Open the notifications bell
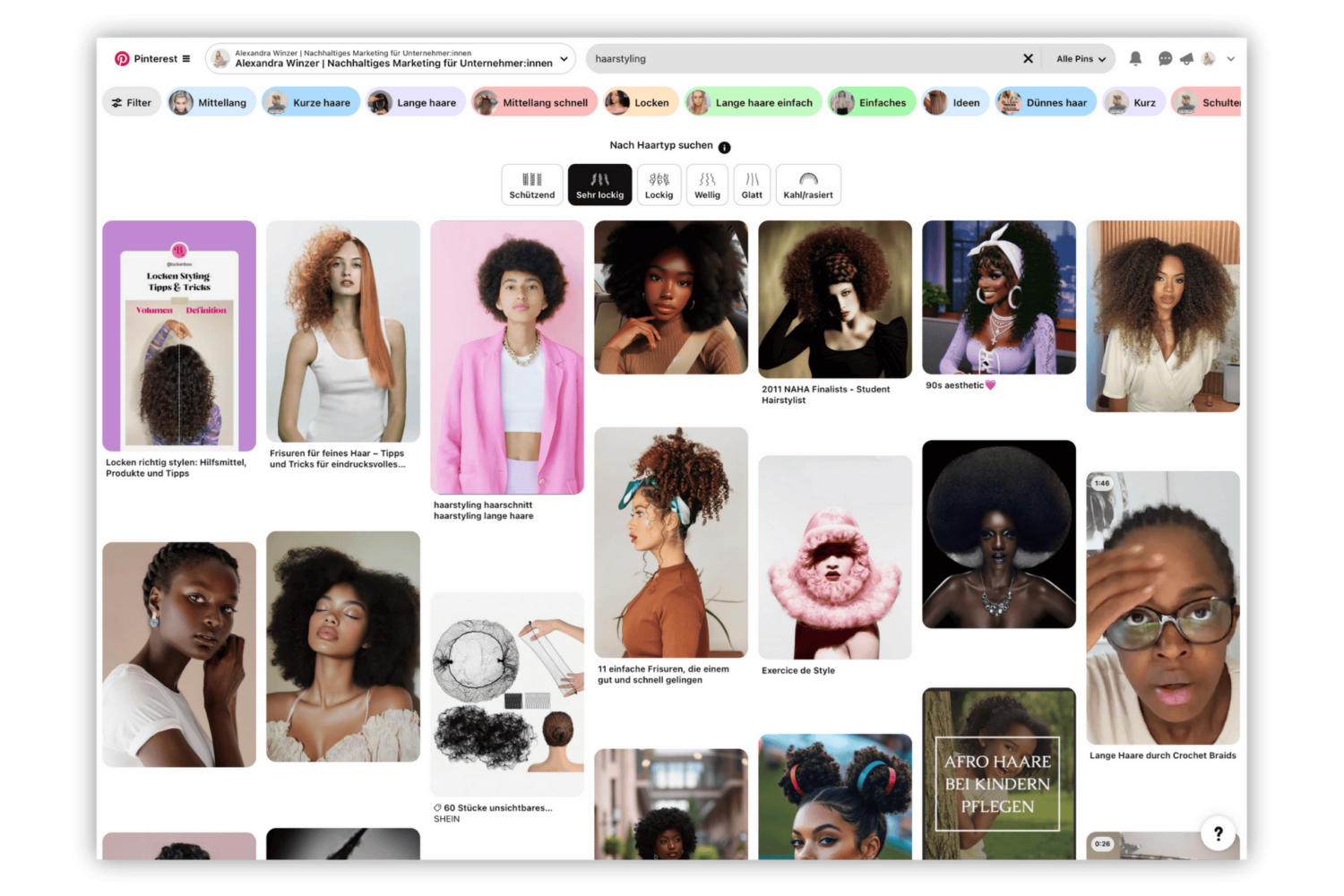This screenshot has height=896, width=1344. (1135, 59)
